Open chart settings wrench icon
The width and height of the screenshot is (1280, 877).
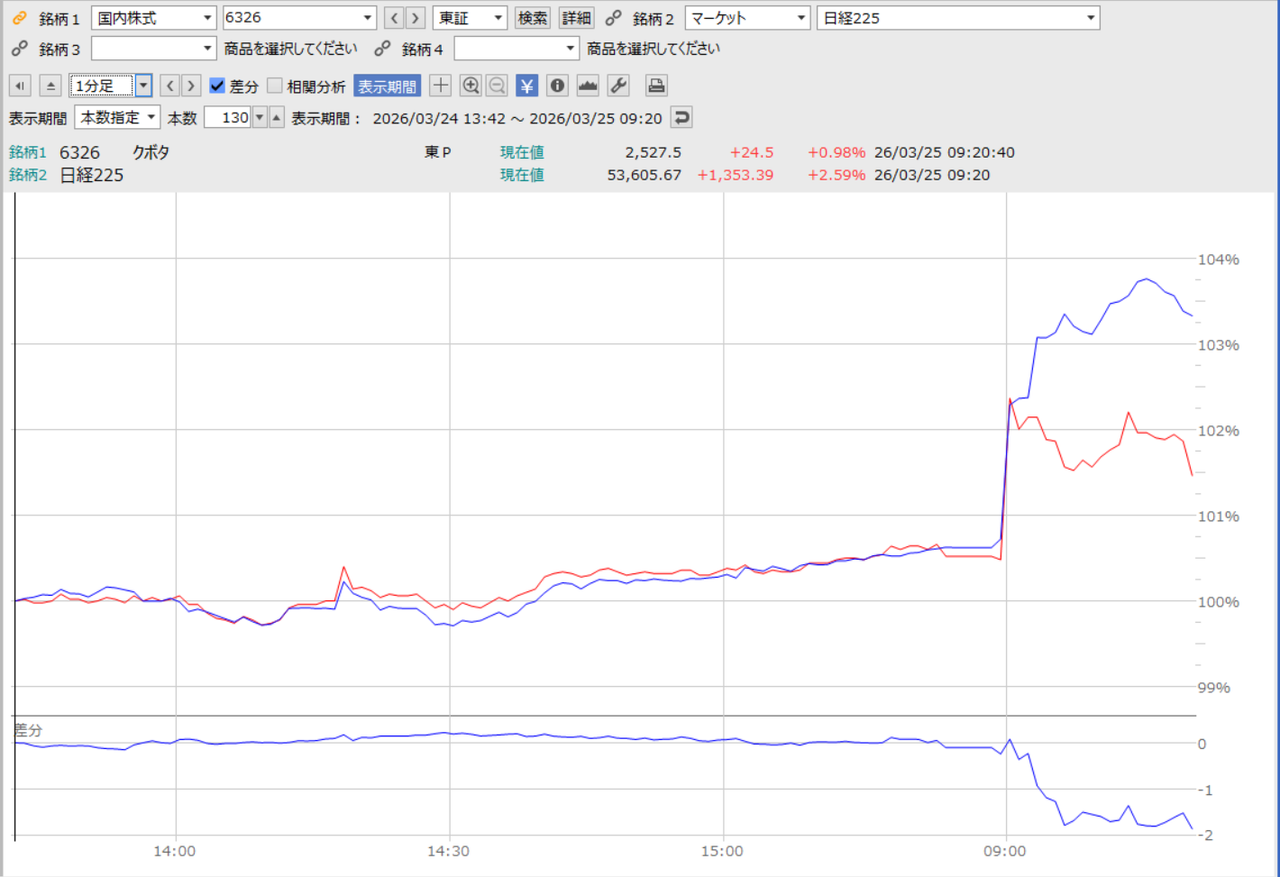click(618, 86)
